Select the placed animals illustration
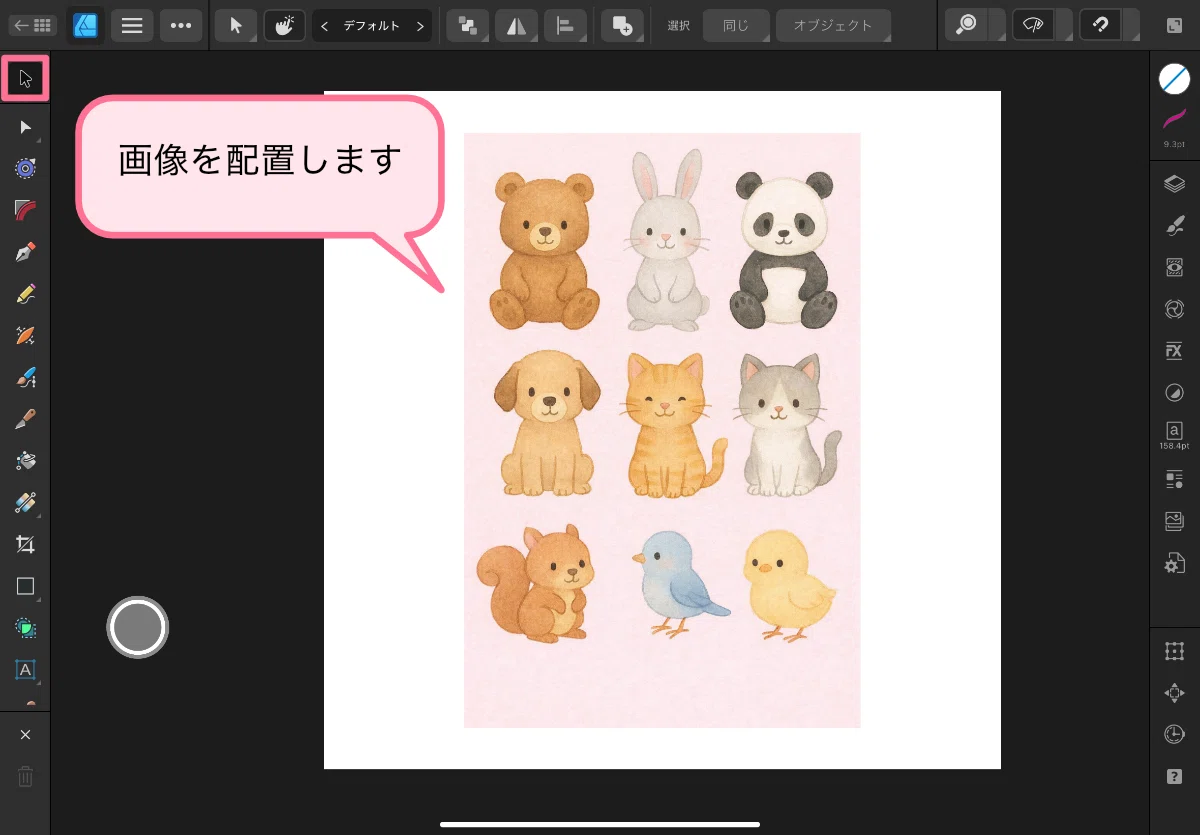 [662, 430]
